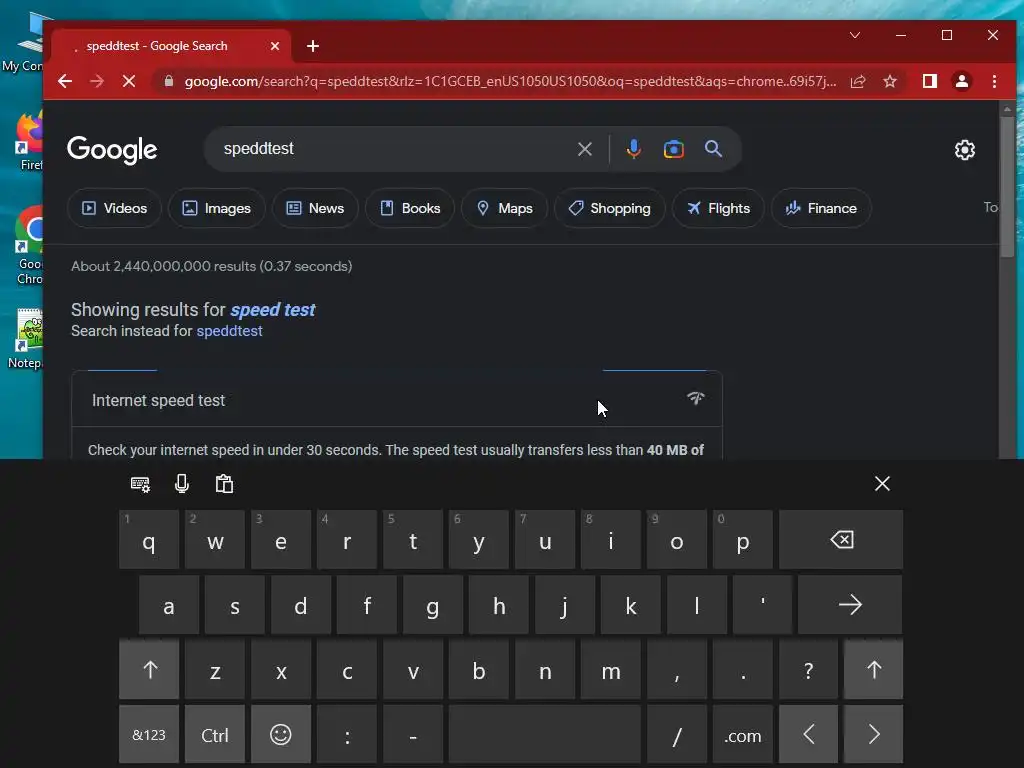Select Firefox desktop shortcut
Screen dimensions: 1024x768
click(29, 142)
